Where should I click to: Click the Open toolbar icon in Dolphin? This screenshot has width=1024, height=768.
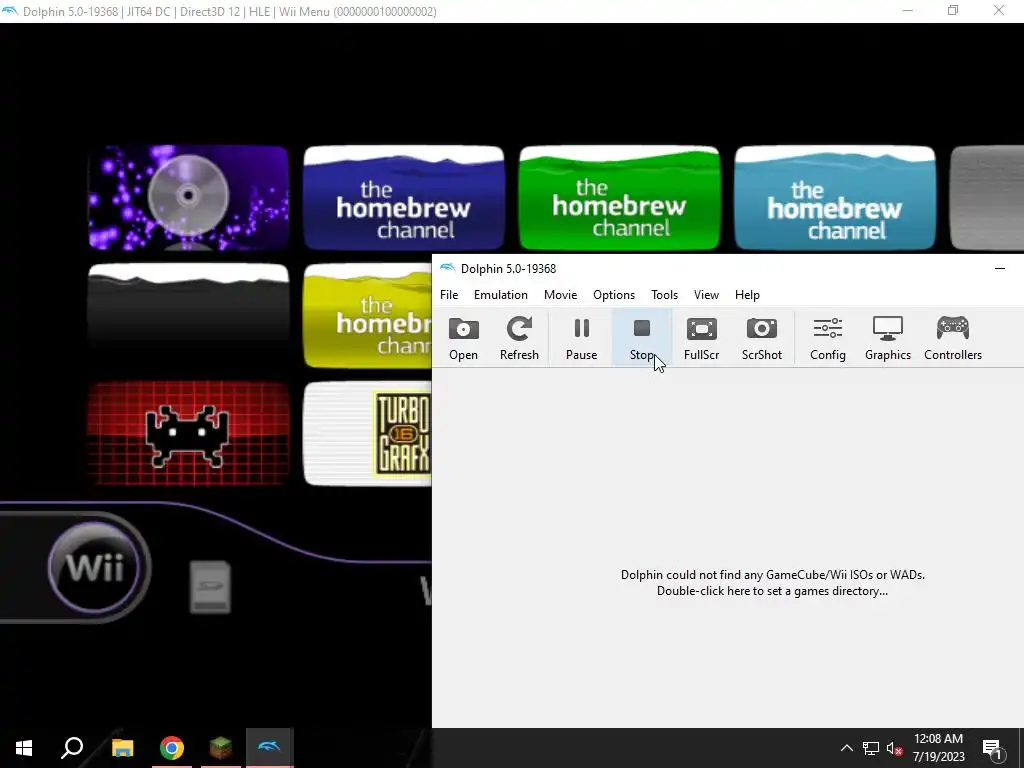[x=463, y=338]
